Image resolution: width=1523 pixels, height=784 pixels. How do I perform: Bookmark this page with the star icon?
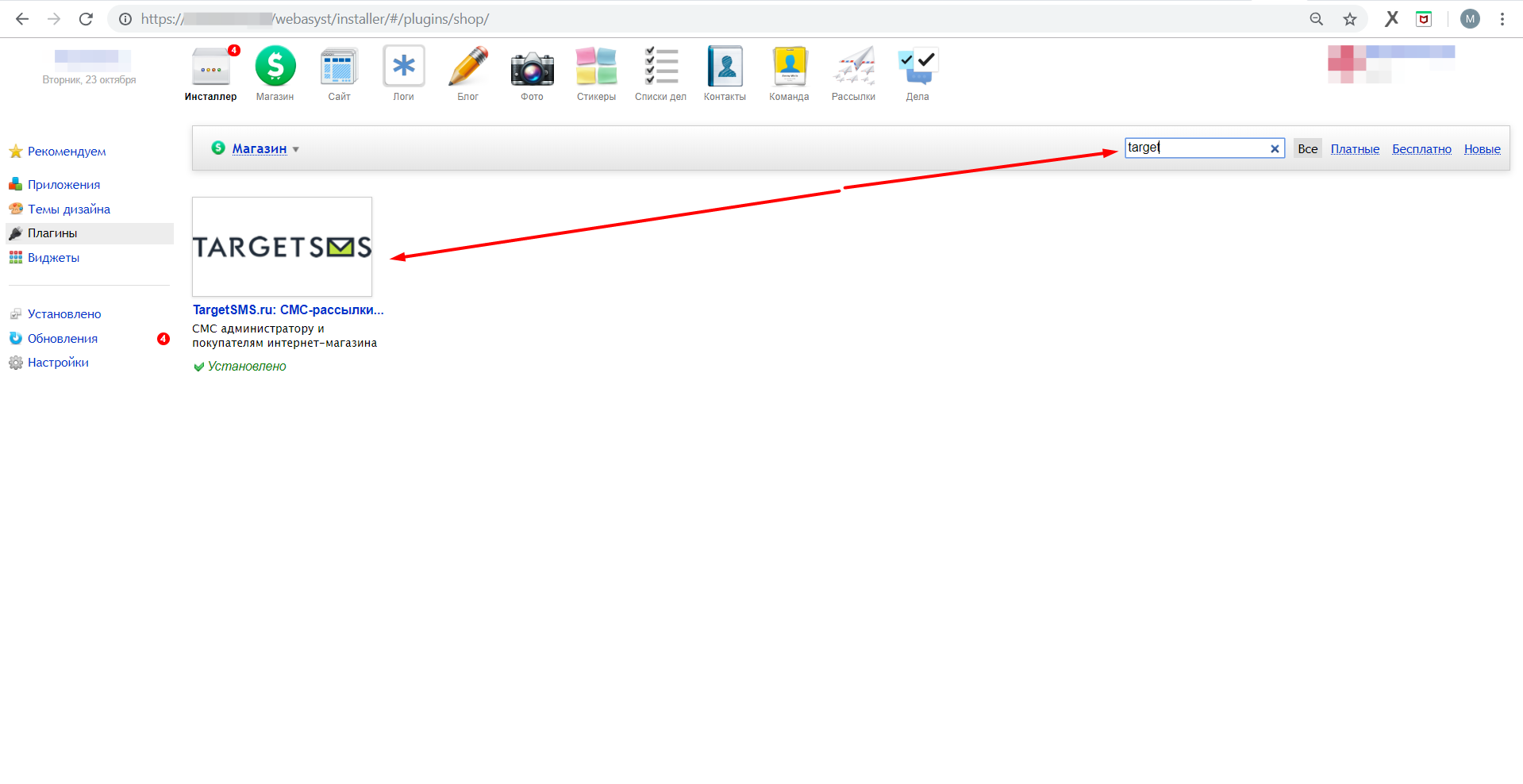click(x=1350, y=19)
